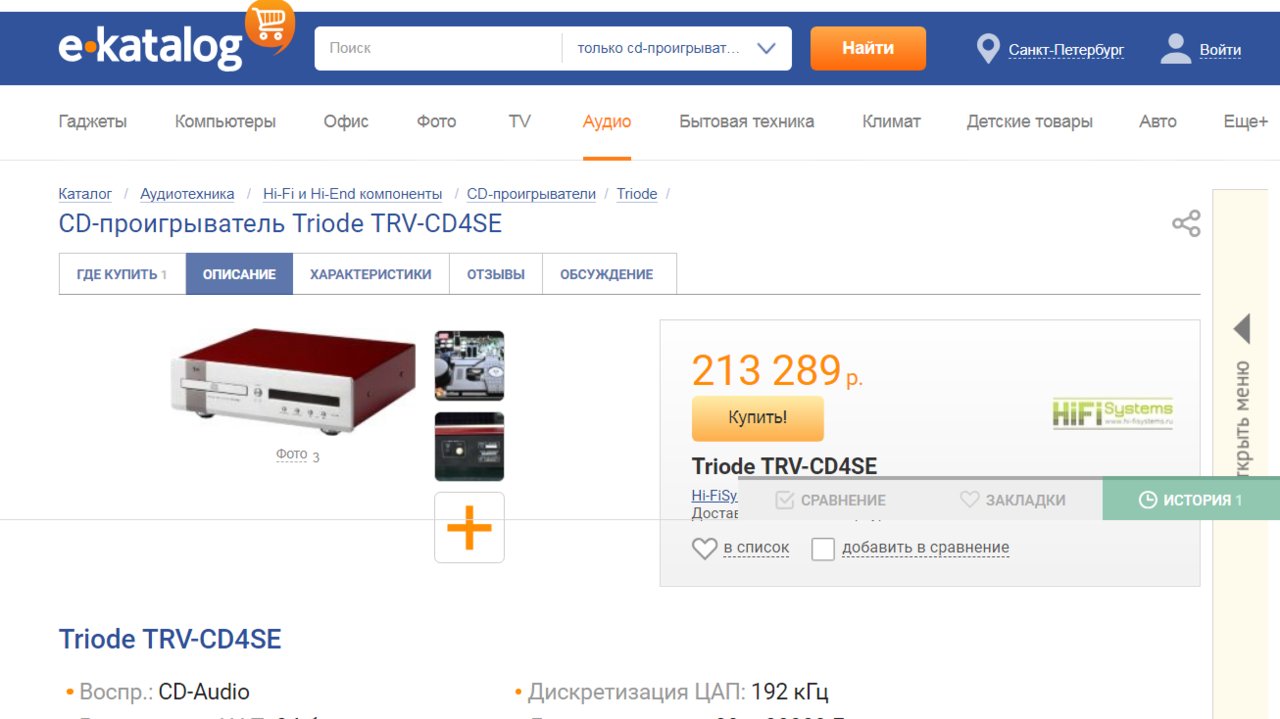Open the Отзывы tab
The width and height of the screenshot is (1280, 719).
pyautogui.click(x=496, y=274)
